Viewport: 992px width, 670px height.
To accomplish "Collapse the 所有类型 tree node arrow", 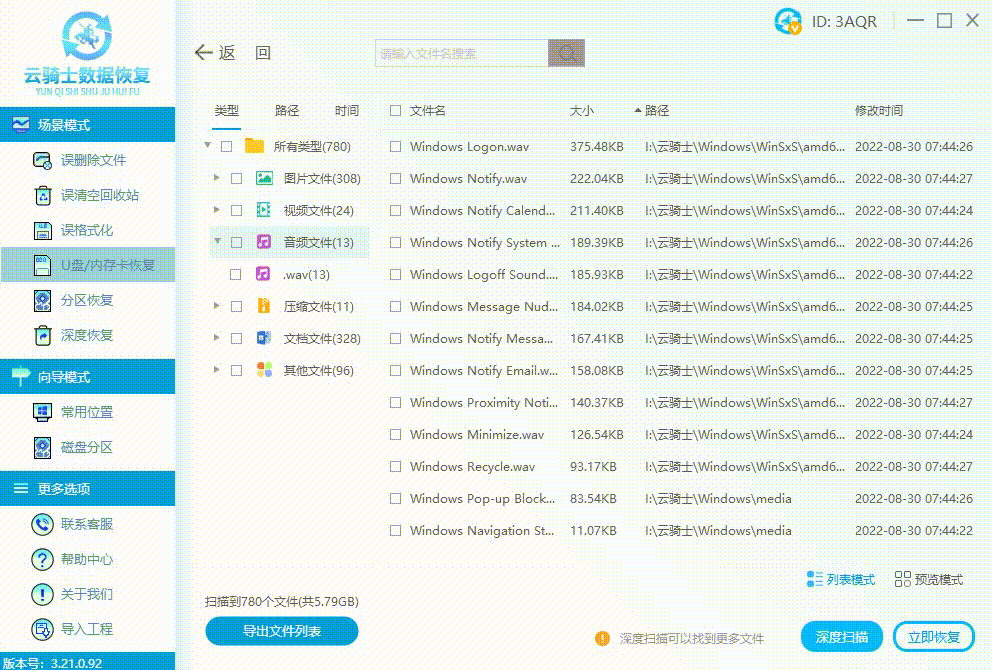I will (x=208, y=146).
